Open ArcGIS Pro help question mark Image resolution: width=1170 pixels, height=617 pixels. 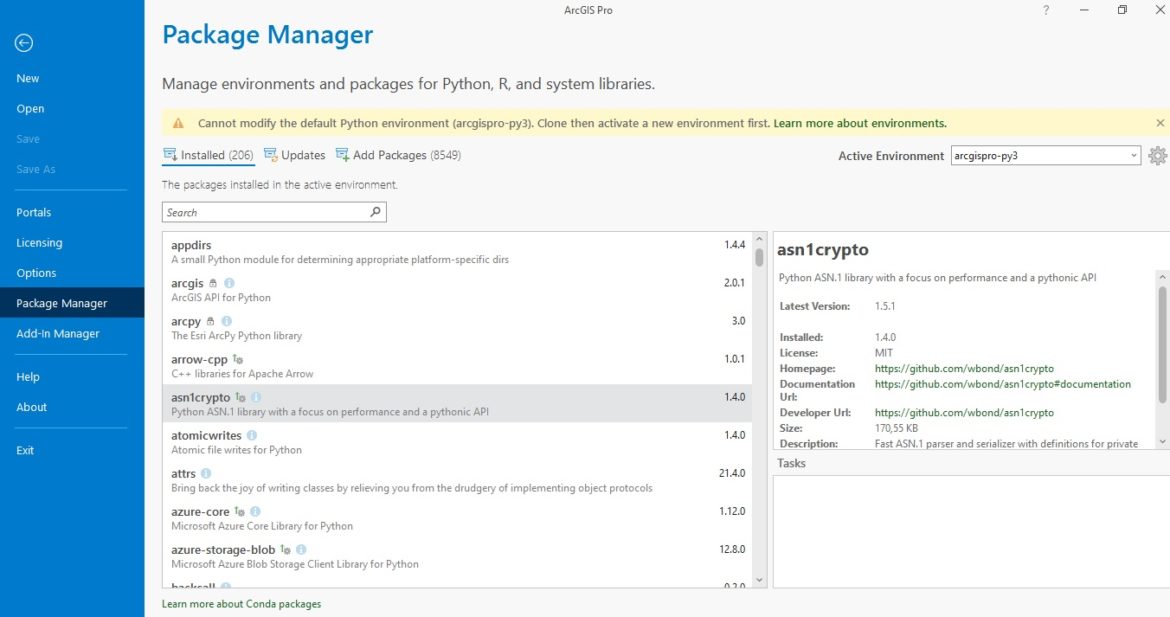tap(1046, 10)
